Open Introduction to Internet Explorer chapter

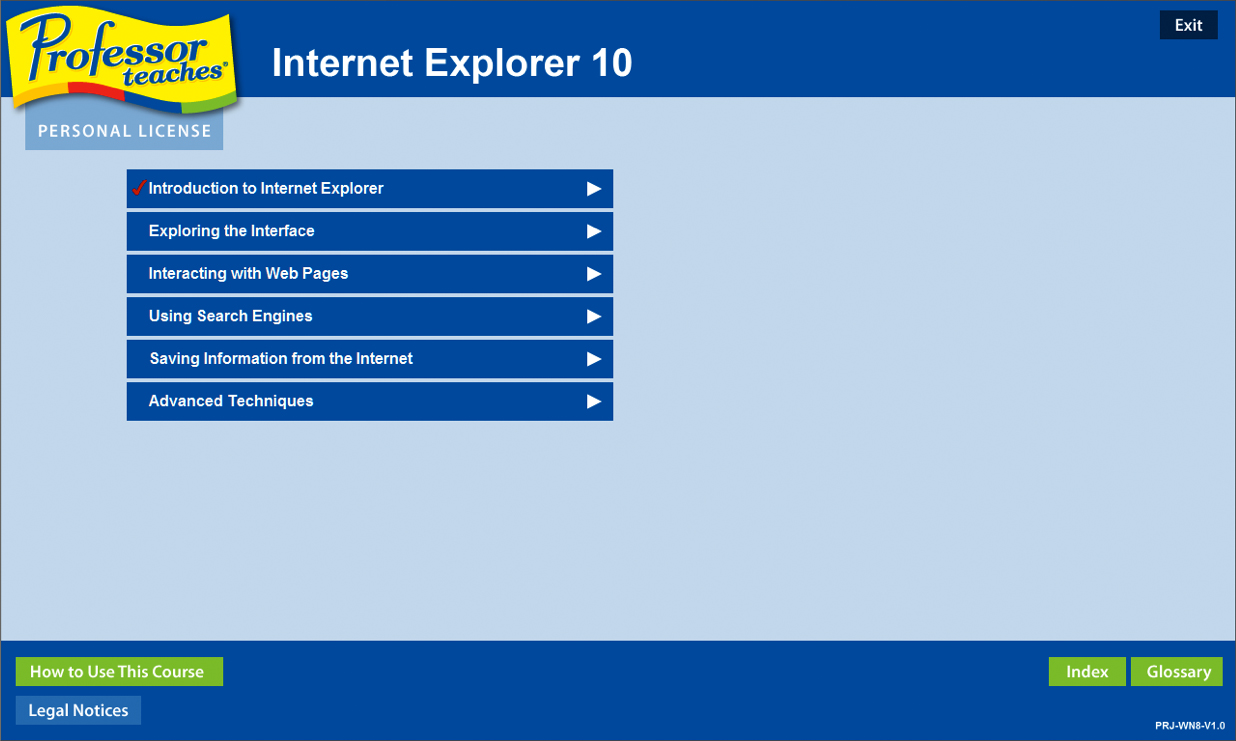(x=369, y=188)
